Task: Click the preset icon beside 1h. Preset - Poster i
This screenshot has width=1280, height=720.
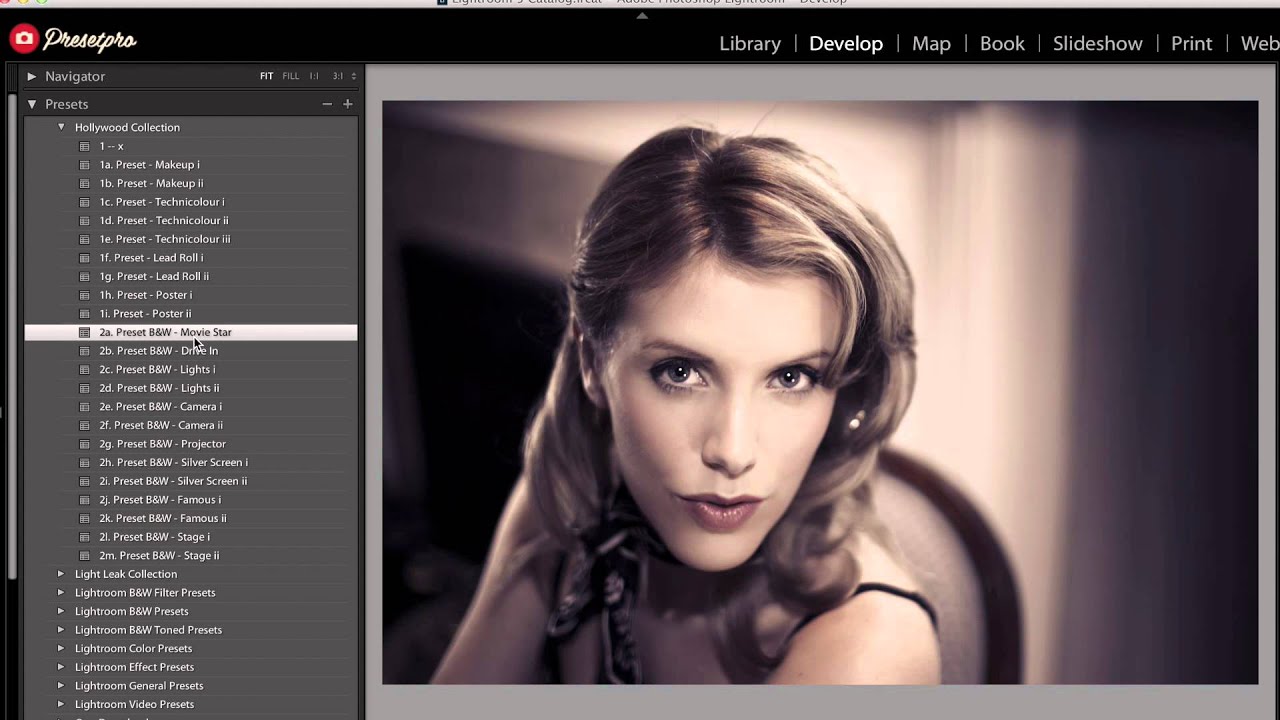Action: [x=85, y=295]
